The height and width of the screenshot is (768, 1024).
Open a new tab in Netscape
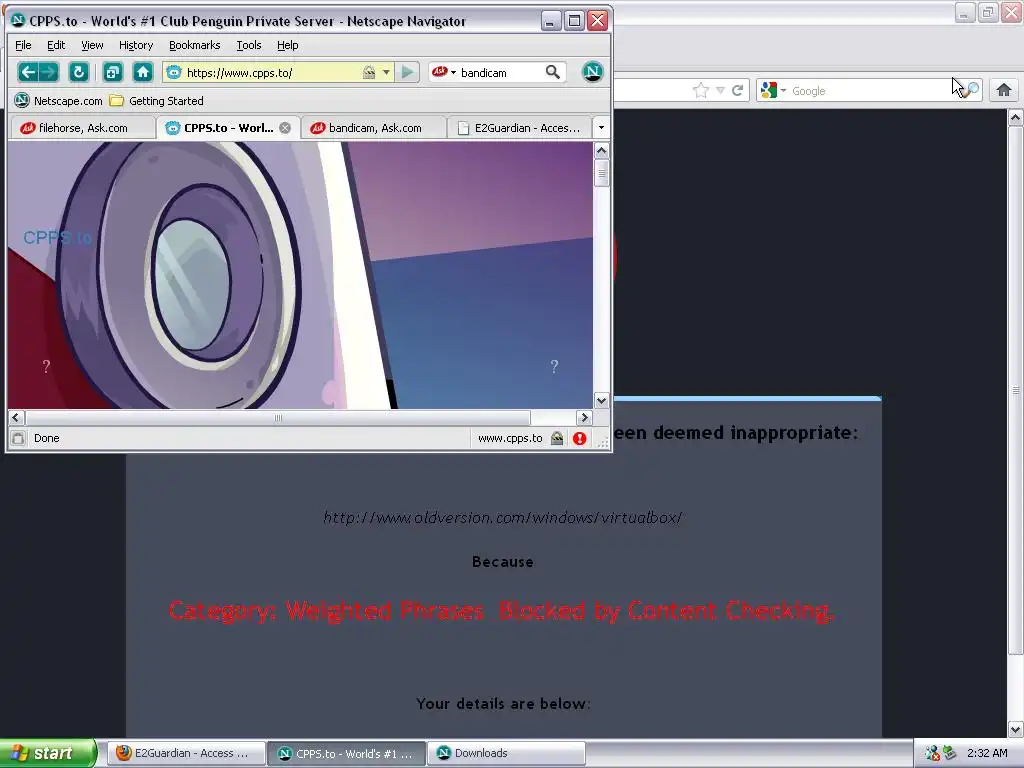pyautogui.click(x=113, y=72)
